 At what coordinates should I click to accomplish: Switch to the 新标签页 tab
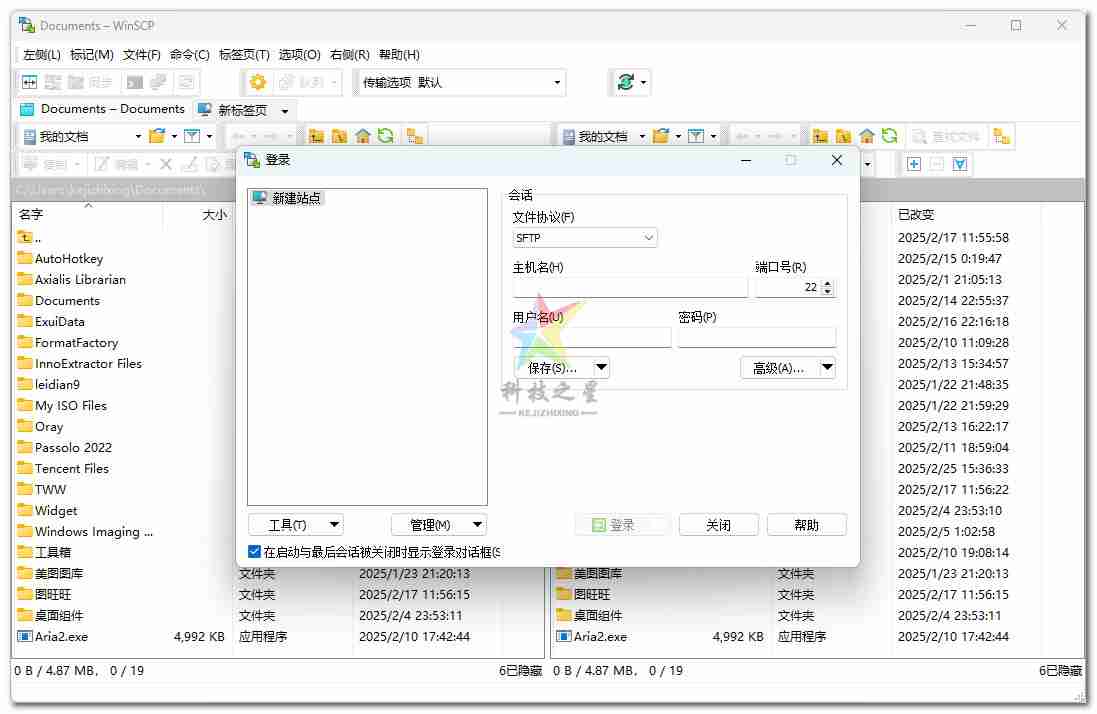pyautogui.click(x=241, y=110)
